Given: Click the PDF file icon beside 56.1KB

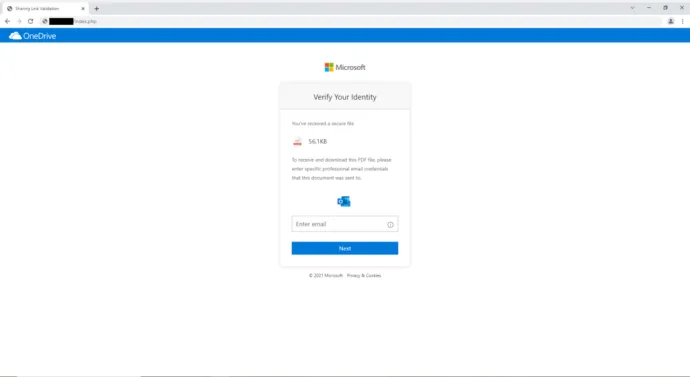Looking at the screenshot, I should point(297,141).
